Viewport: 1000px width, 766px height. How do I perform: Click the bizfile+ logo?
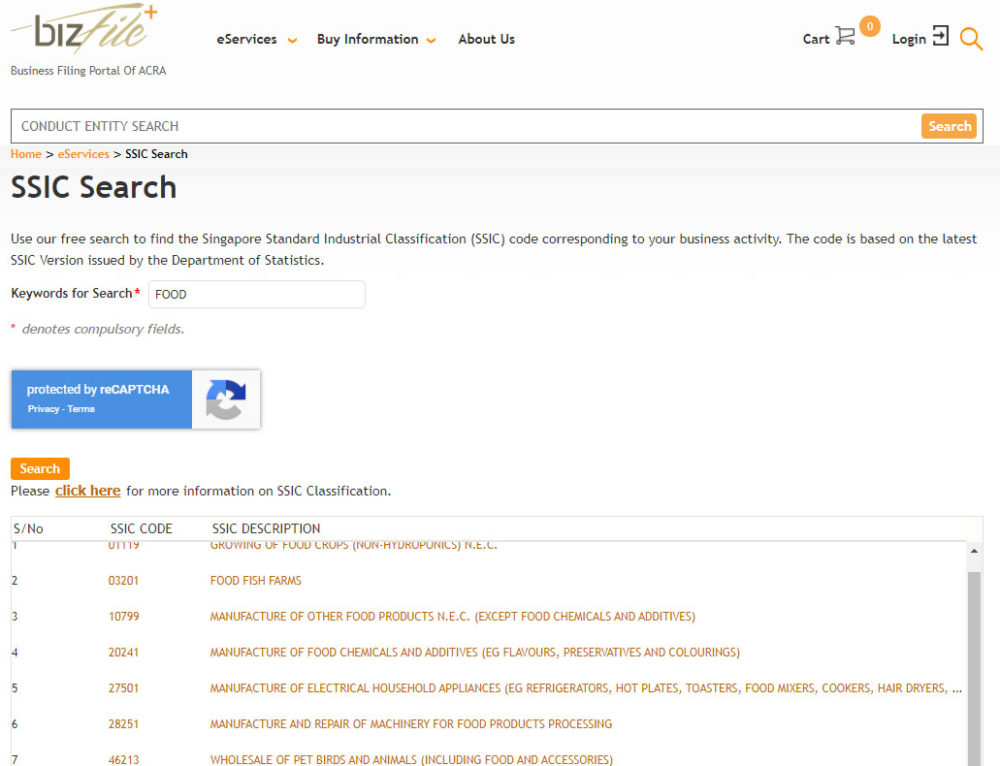pyautogui.click(x=85, y=30)
